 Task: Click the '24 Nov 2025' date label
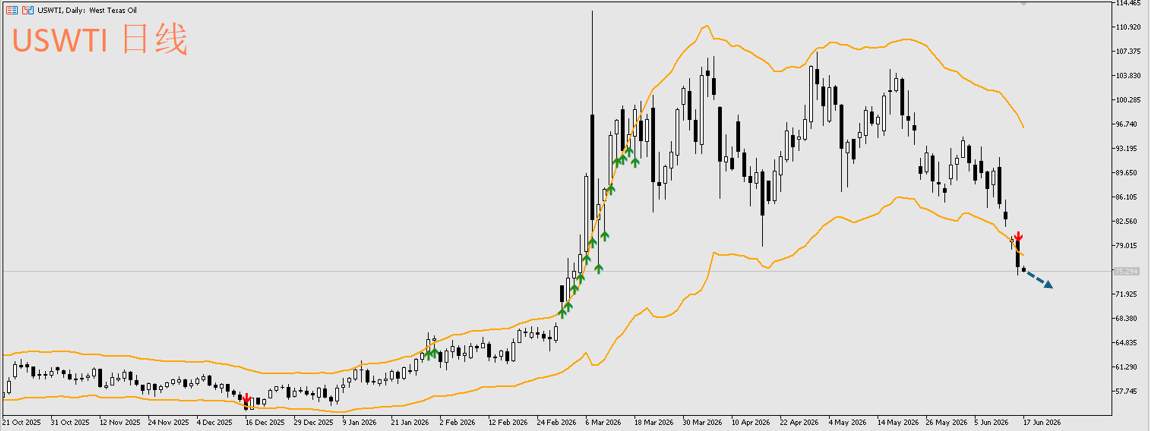pyautogui.click(x=168, y=423)
